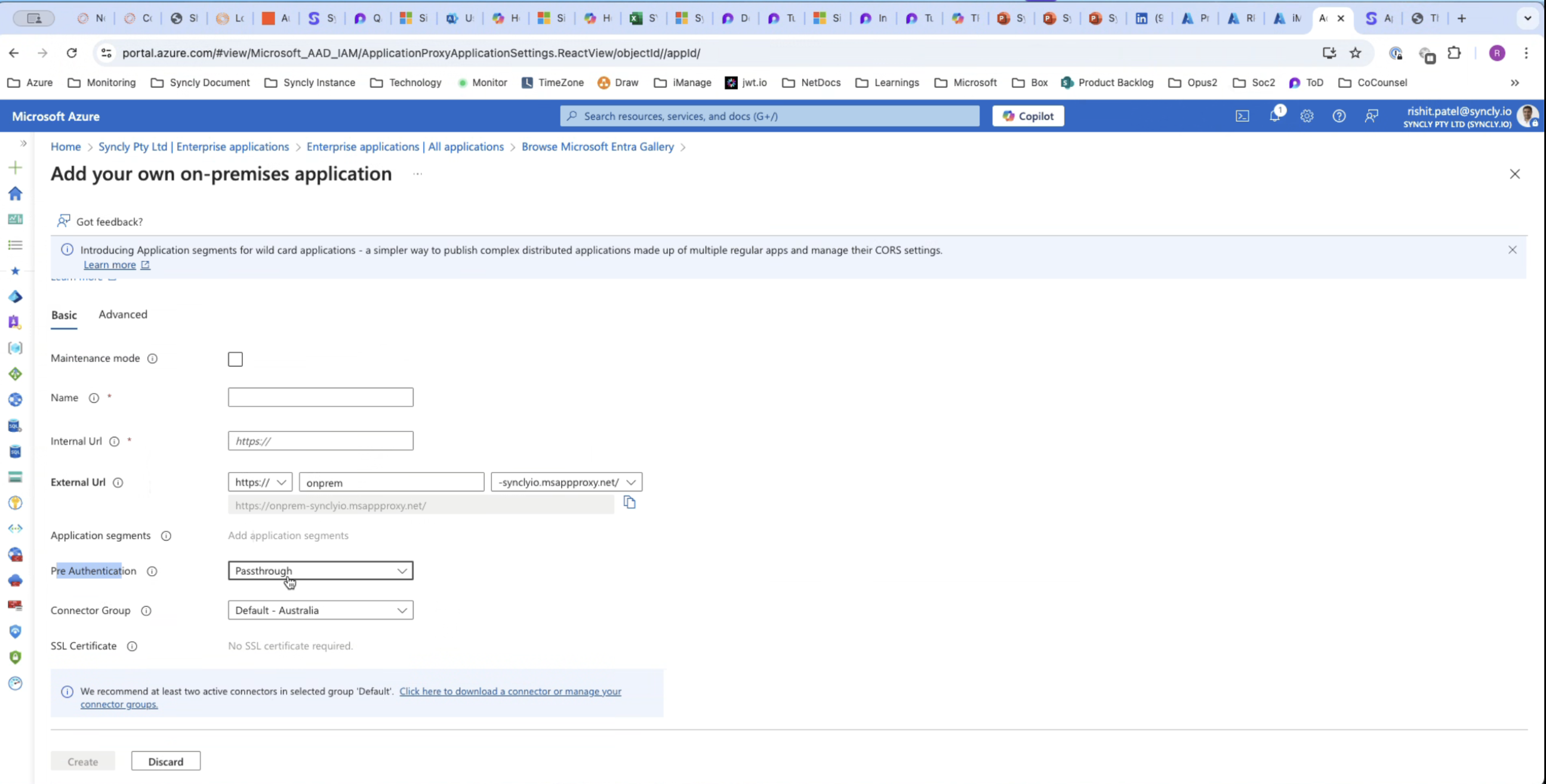
Task: Switch to the Basic tab
Action: 64,316
